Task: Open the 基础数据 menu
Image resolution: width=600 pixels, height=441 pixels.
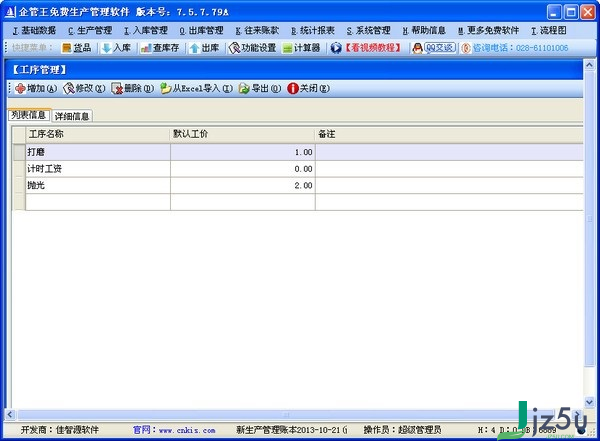Action: pos(34,30)
